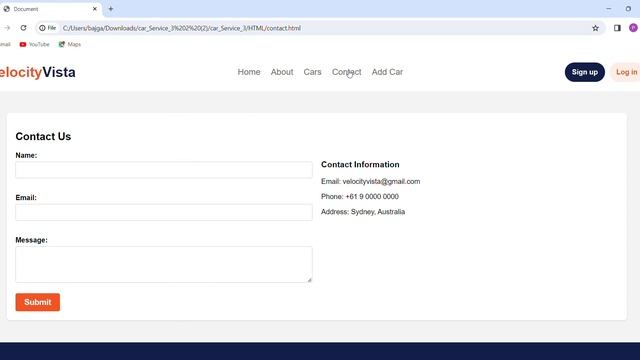Click the Address: Sydney, Australia text

(x=363, y=211)
